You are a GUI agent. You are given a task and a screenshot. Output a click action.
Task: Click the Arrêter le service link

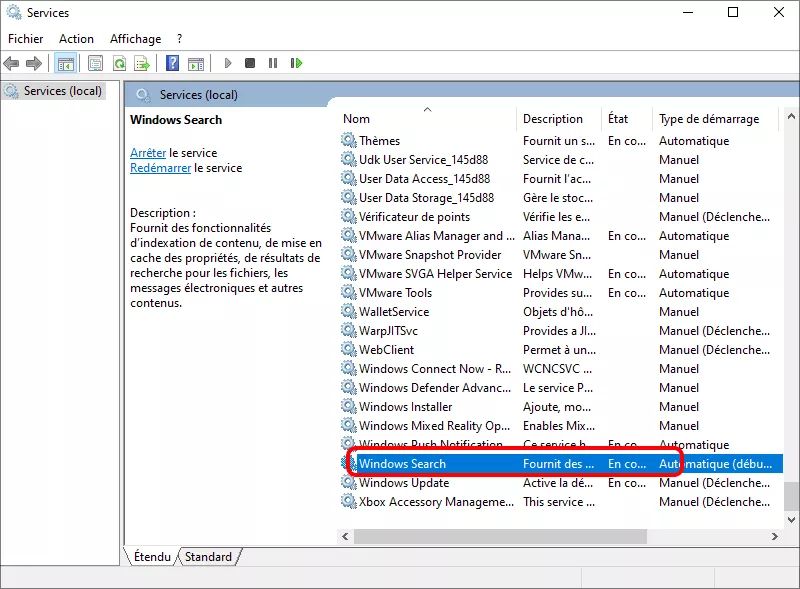click(147, 152)
